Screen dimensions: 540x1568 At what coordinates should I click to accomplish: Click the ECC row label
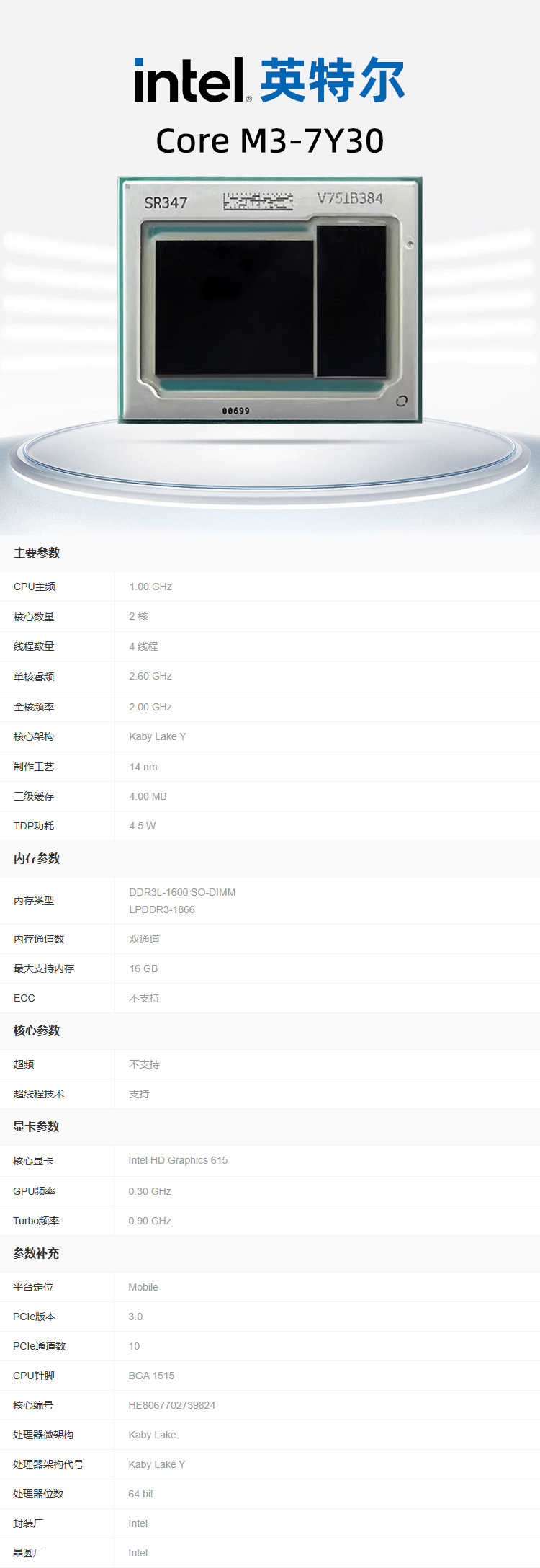(24, 998)
